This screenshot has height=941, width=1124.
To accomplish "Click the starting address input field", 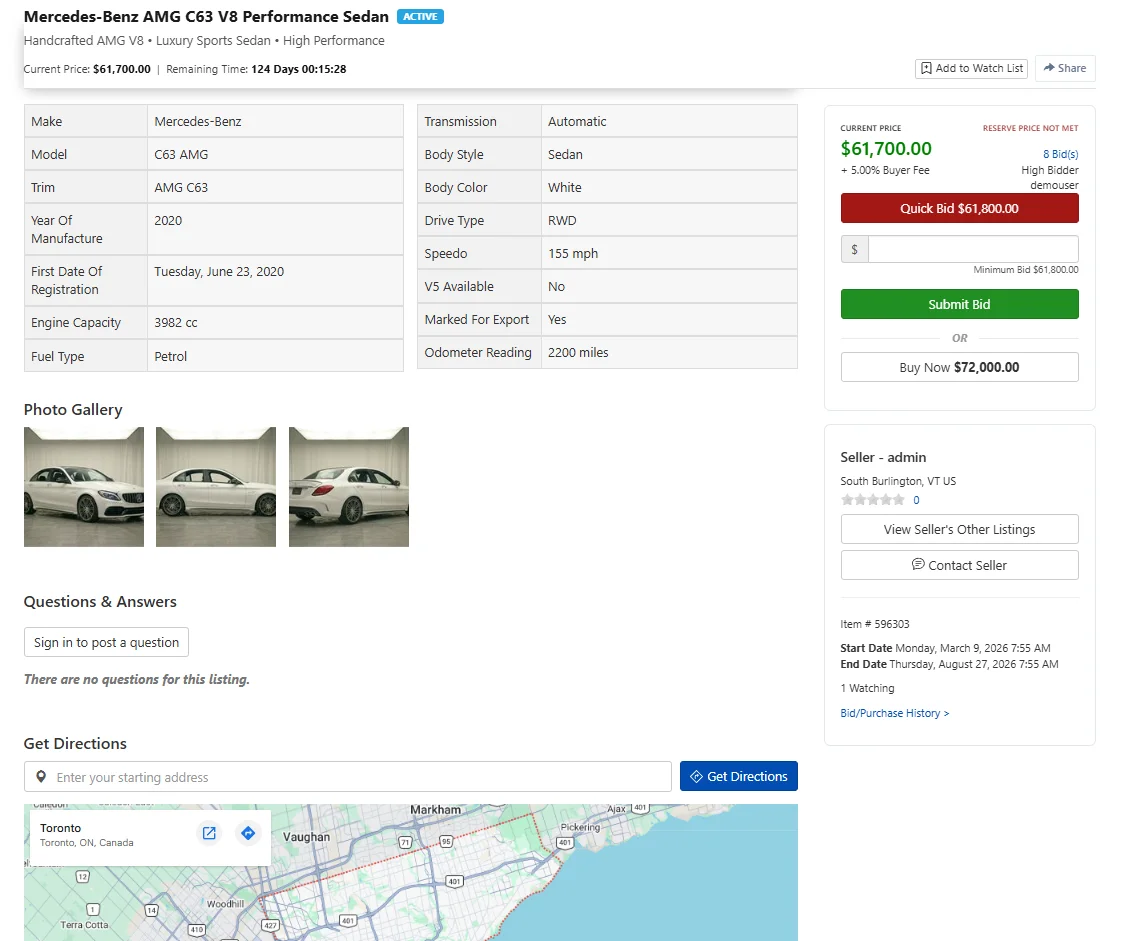I will click(348, 777).
